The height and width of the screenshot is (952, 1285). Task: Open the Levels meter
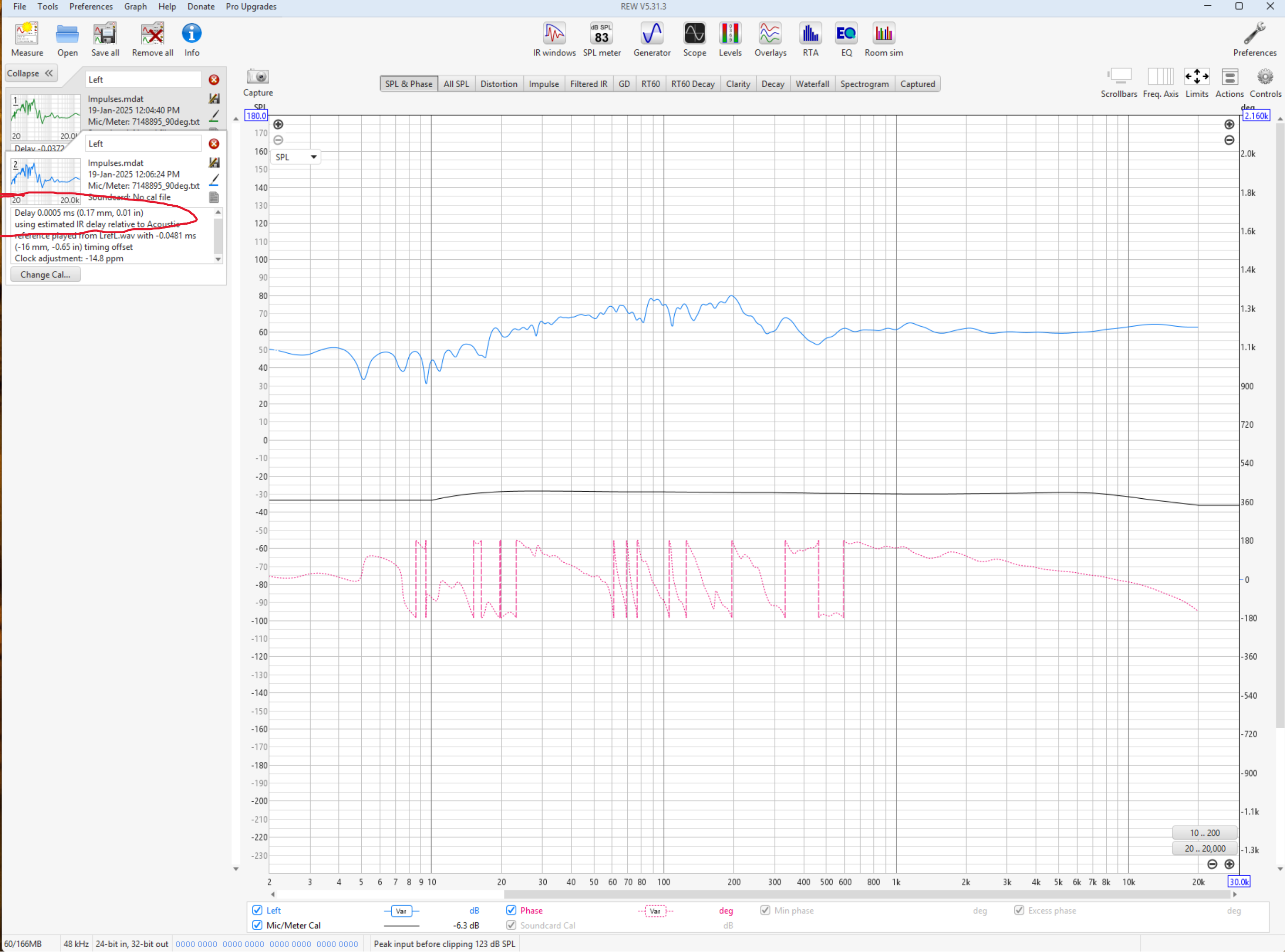point(730,39)
